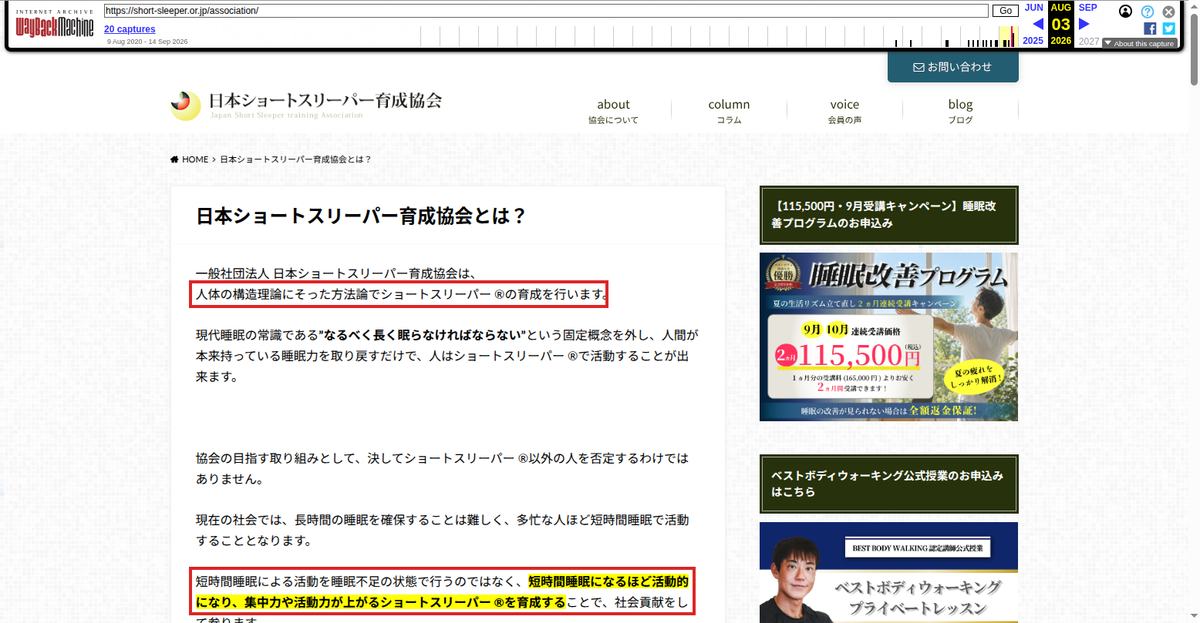This screenshot has width=1200, height=623.
Task: Open ベストボディウォーキング プライベートレッスン banner
Action: point(889,573)
